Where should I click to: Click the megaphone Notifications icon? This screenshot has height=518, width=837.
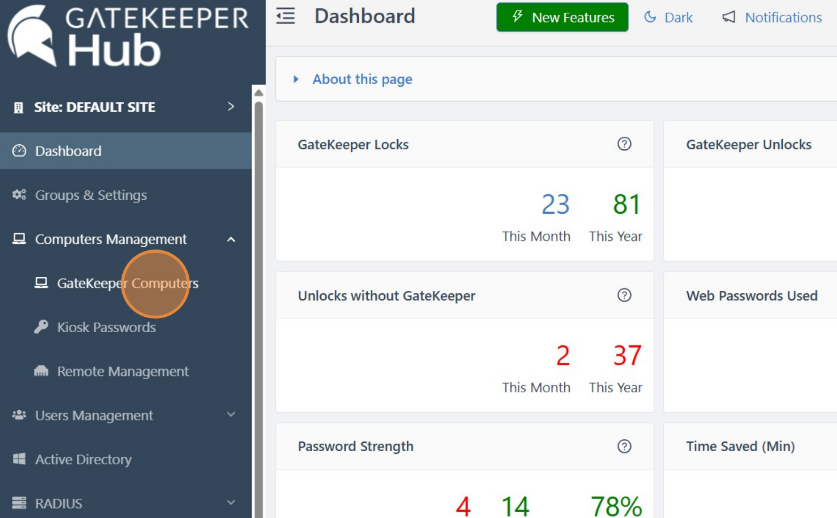[x=729, y=17]
